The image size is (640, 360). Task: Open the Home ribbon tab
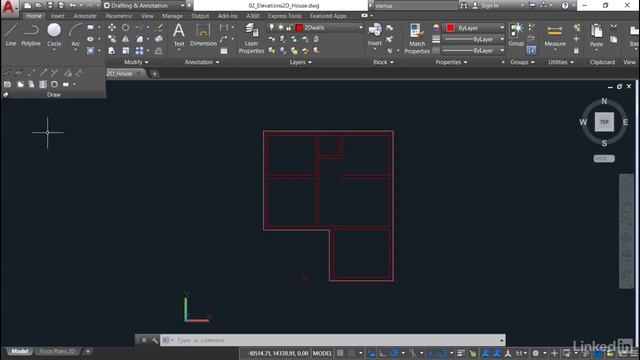pos(34,16)
